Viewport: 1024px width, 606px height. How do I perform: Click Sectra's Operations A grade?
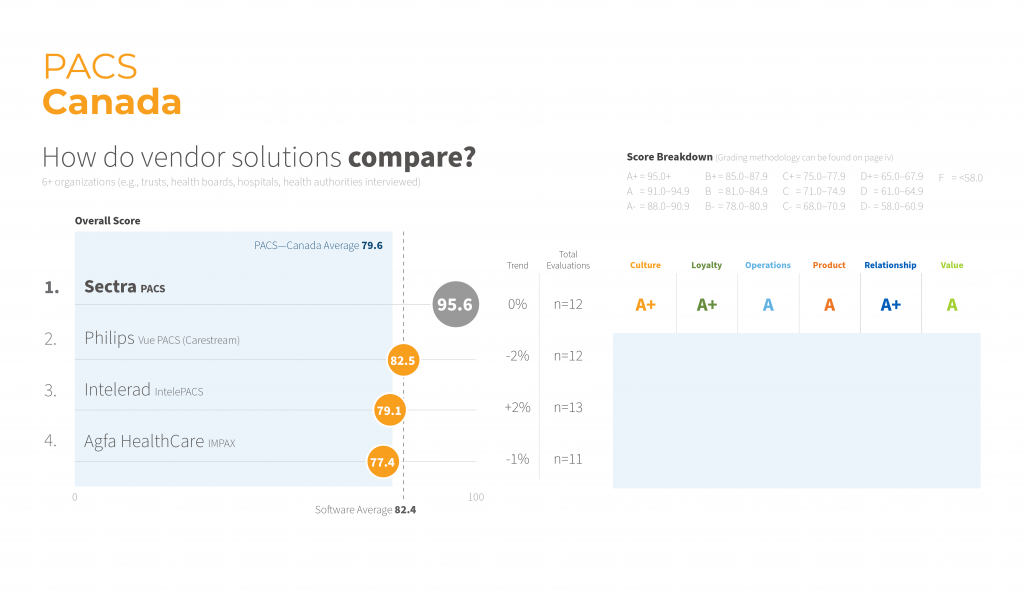click(x=768, y=304)
